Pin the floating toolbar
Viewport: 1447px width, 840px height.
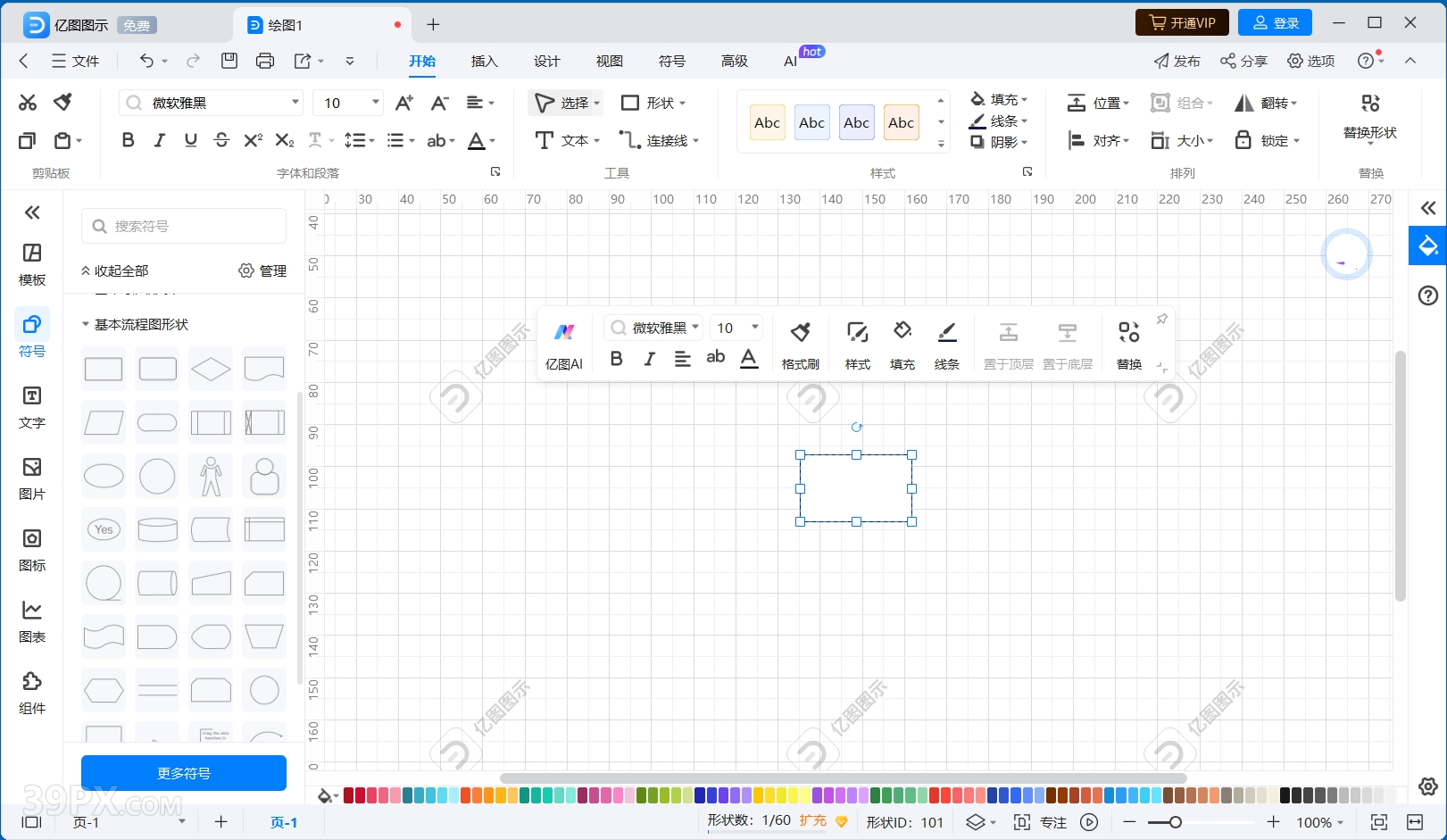[1162, 320]
